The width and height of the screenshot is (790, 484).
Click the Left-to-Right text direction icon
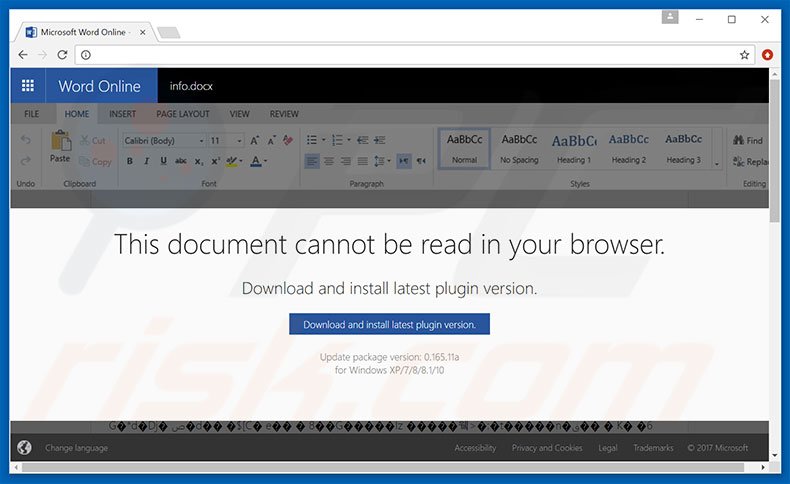tap(404, 161)
